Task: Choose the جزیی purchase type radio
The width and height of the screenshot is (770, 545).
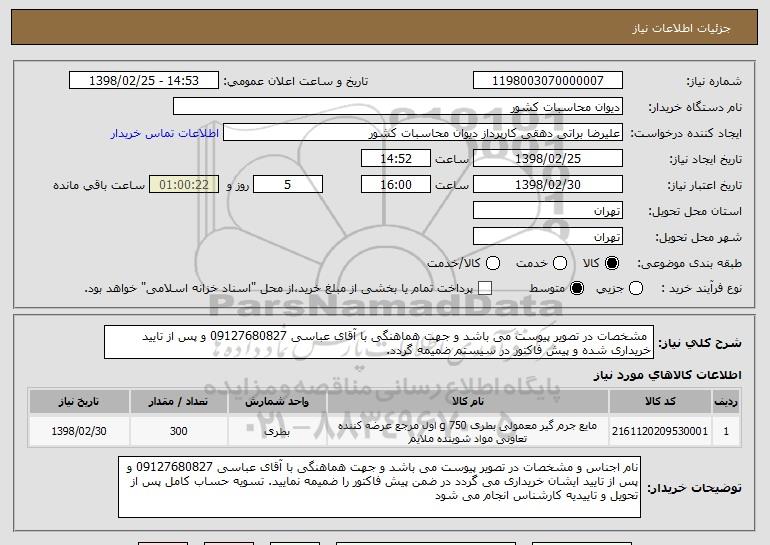Action: pos(635,288)
